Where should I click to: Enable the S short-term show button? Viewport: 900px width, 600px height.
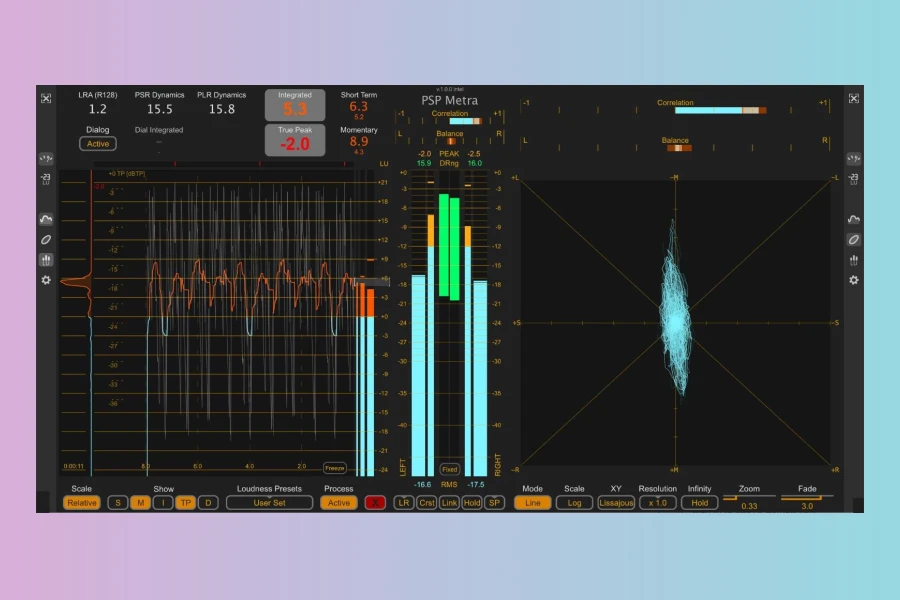118,503
